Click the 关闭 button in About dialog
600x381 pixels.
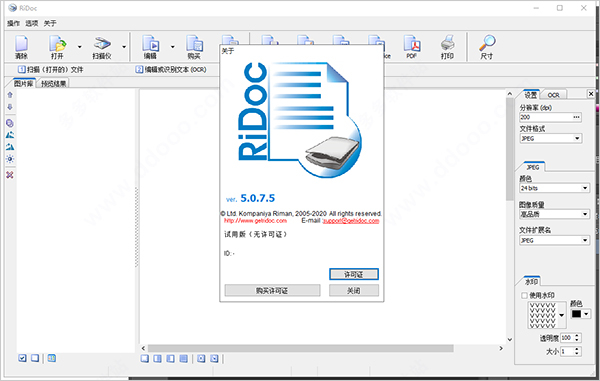click(x=354, y=290)
